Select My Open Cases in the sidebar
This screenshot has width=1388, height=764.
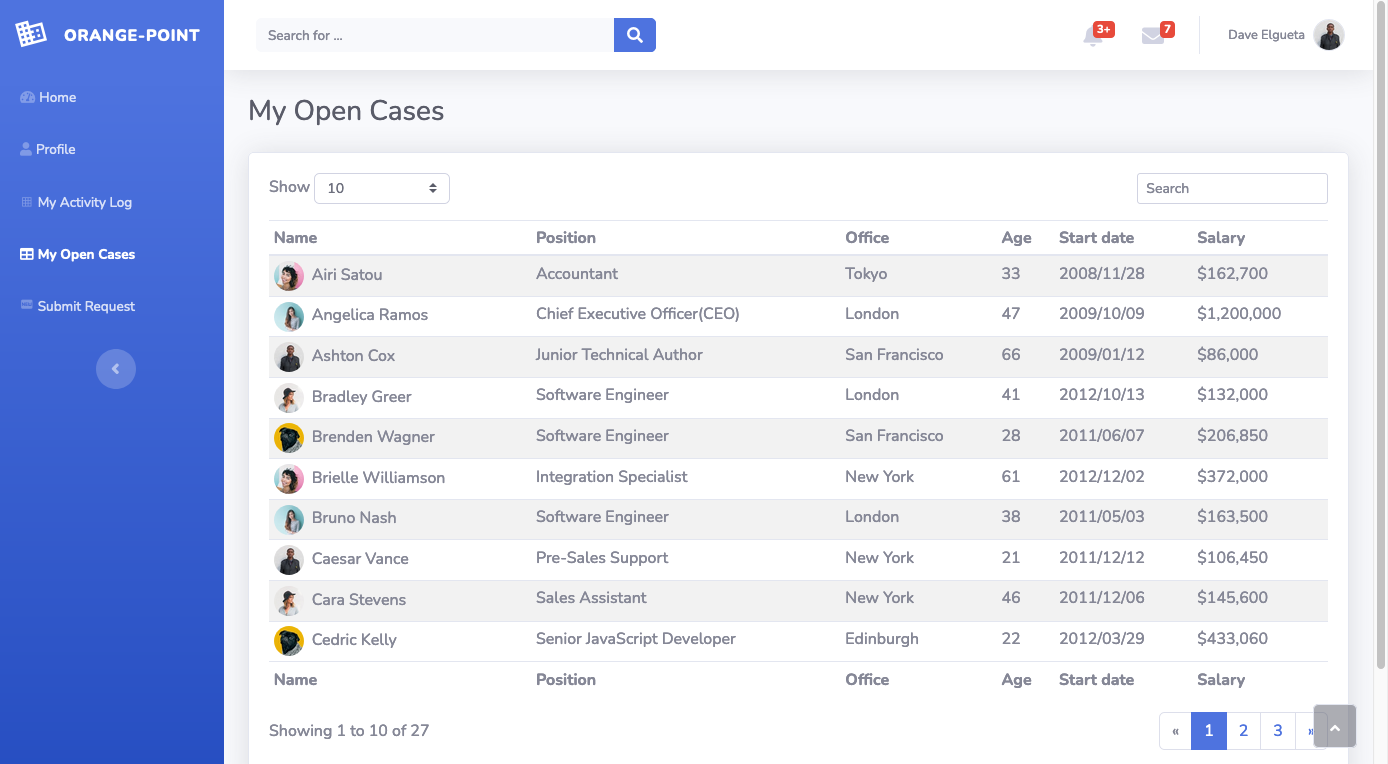point(85,253)
